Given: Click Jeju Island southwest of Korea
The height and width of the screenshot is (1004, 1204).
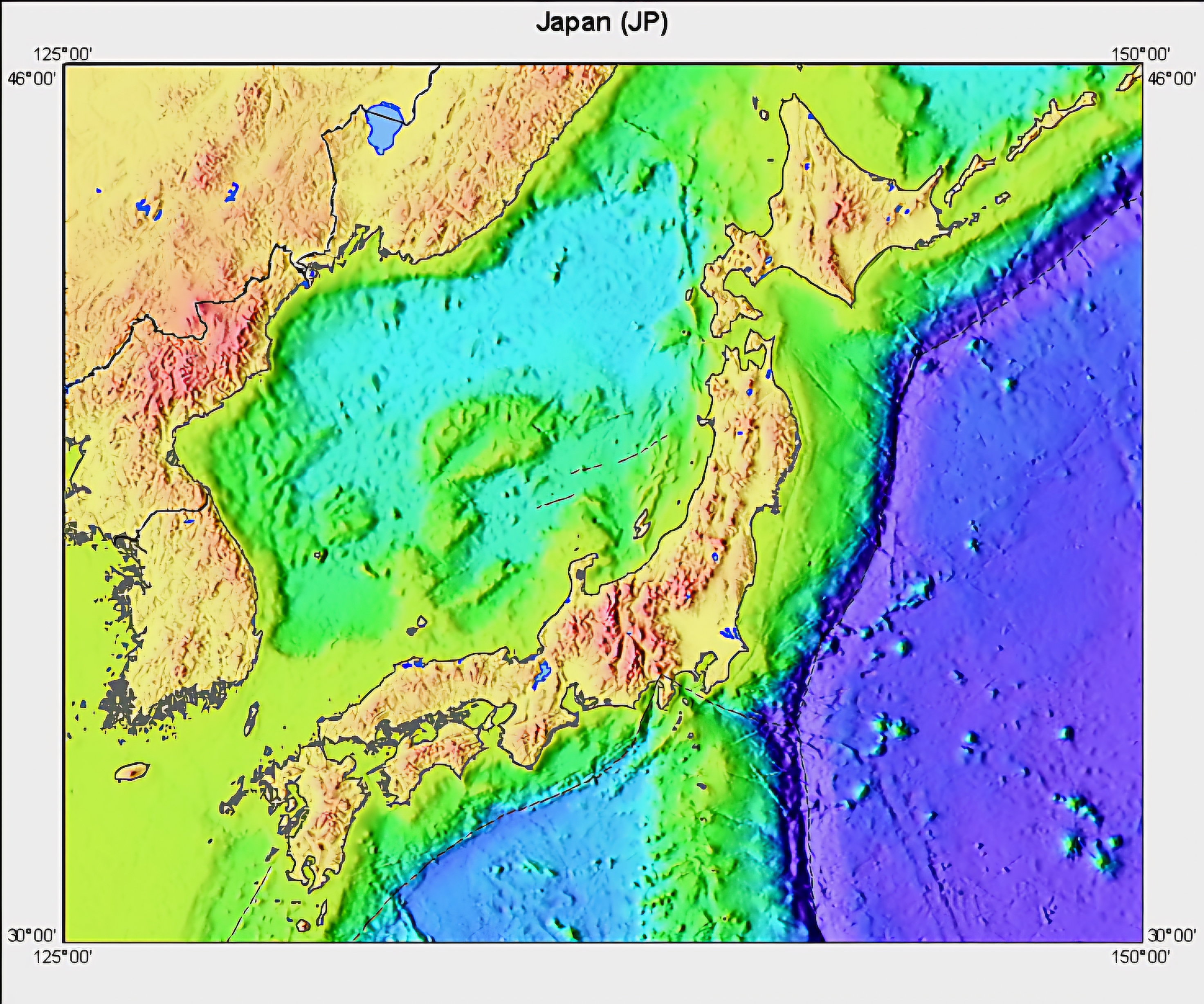Looking at the screenshot, I should [132, 772].
